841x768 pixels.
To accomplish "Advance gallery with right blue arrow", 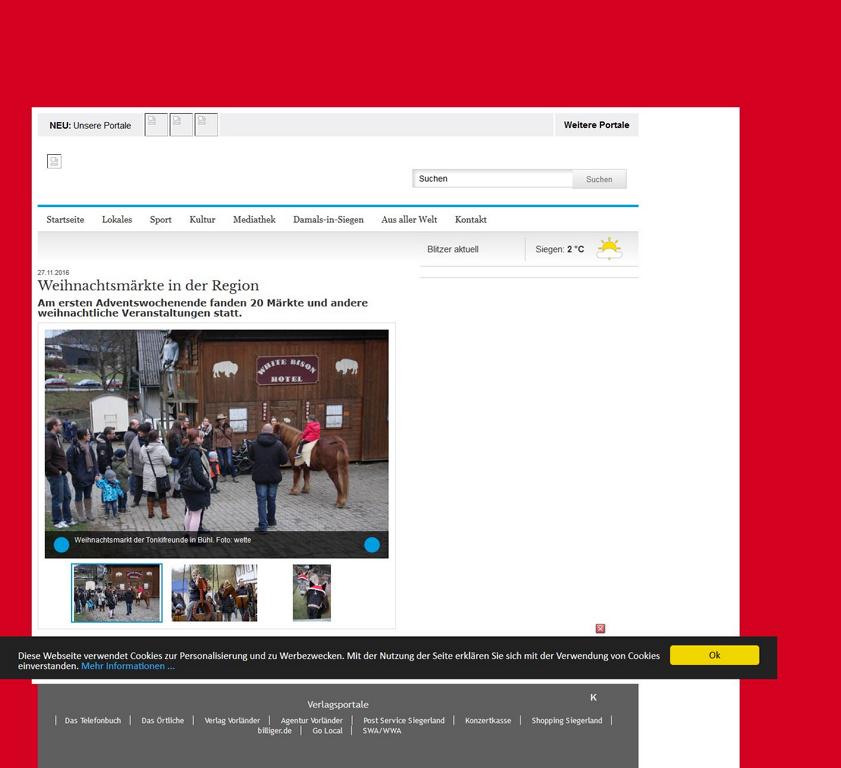I will 372,544.
